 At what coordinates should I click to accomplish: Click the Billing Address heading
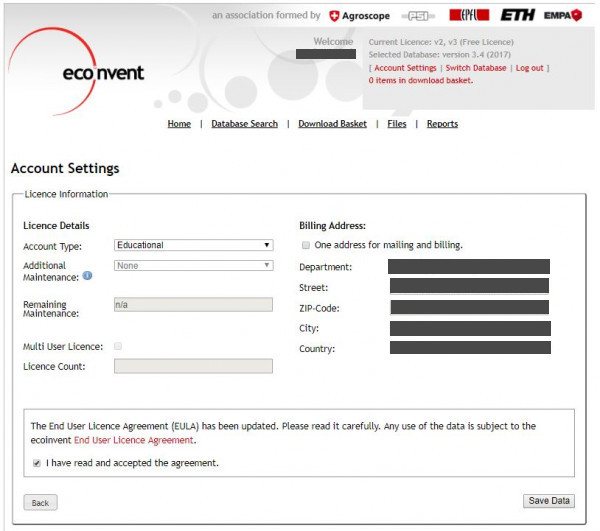pos(332,226)
